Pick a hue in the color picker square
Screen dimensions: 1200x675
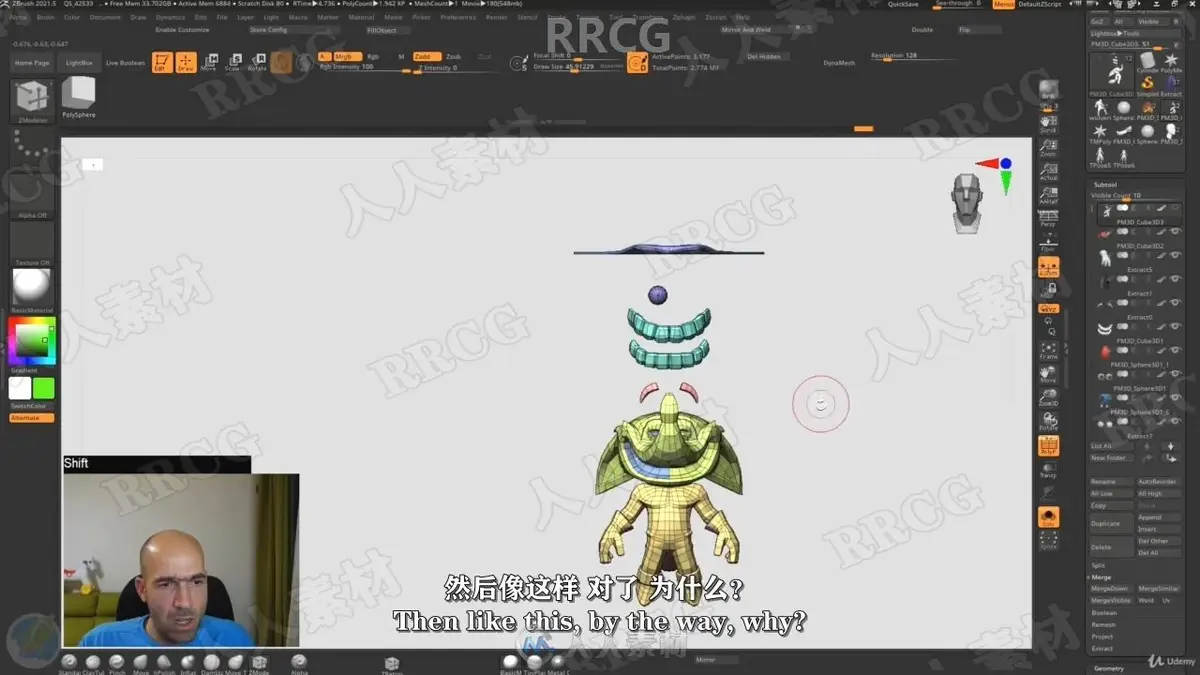pos(32,343)
